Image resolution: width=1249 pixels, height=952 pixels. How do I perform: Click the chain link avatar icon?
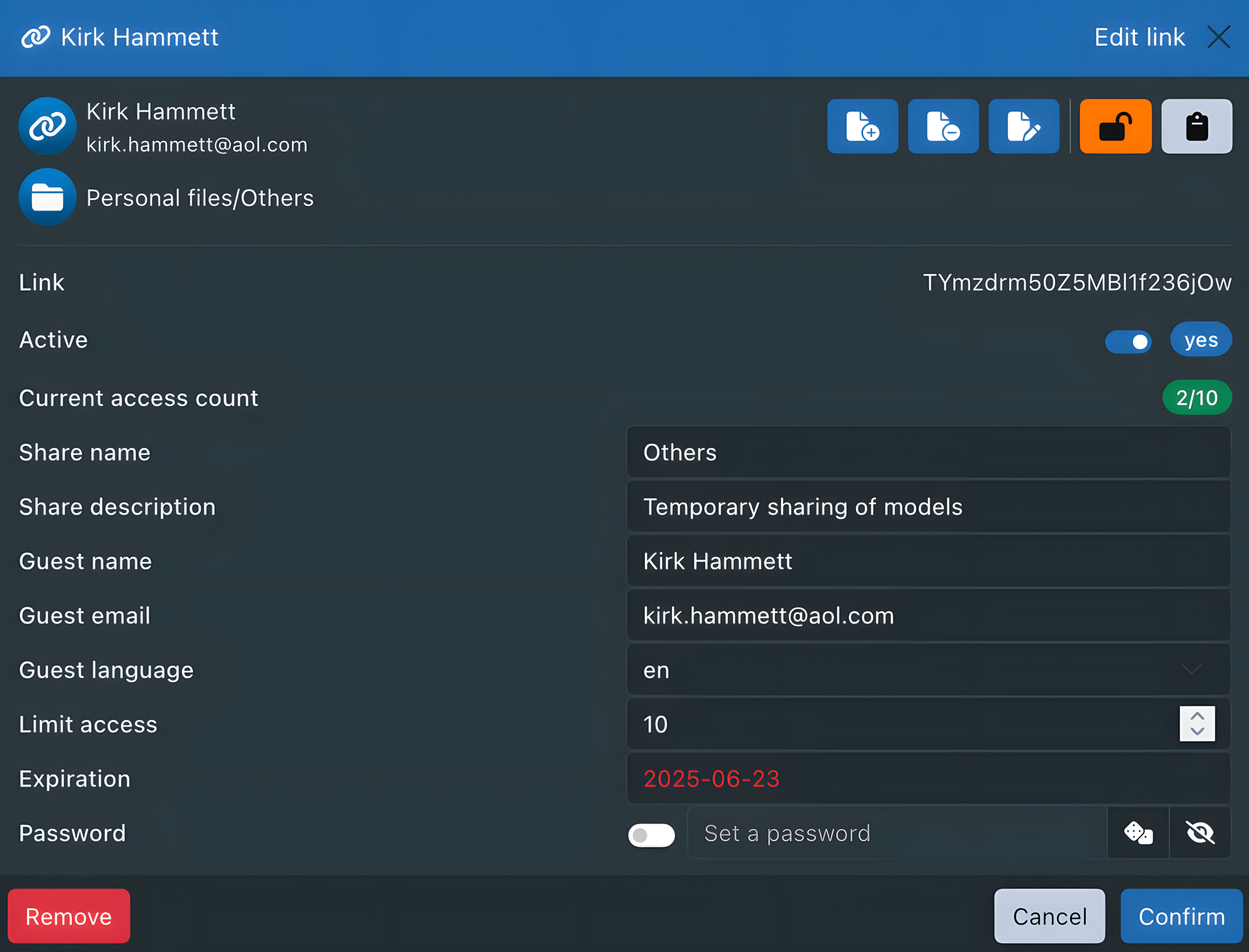click(48, 126)
